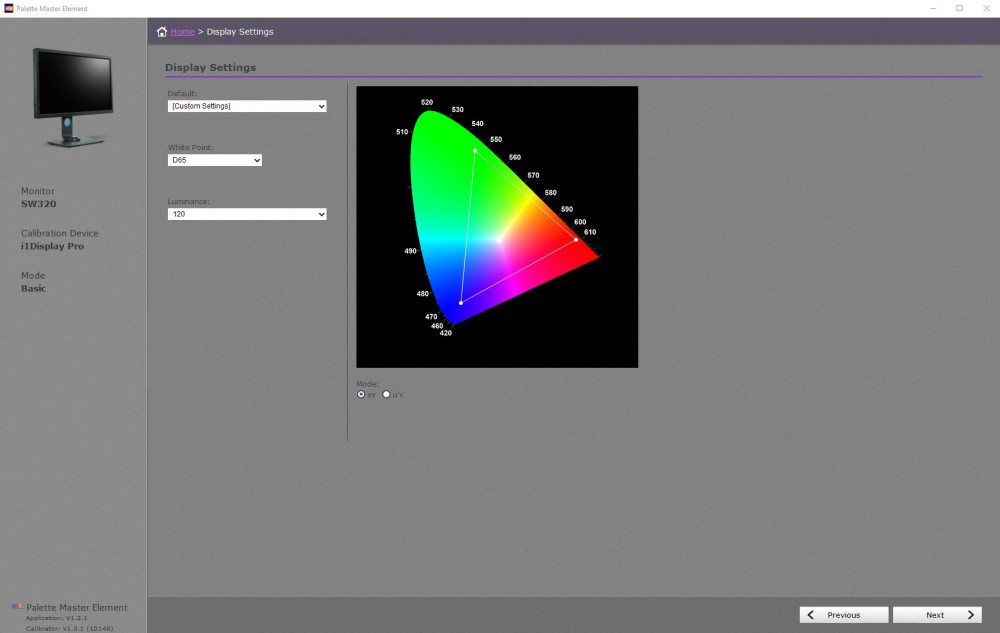Click the Next button

(x=937, y=615)
